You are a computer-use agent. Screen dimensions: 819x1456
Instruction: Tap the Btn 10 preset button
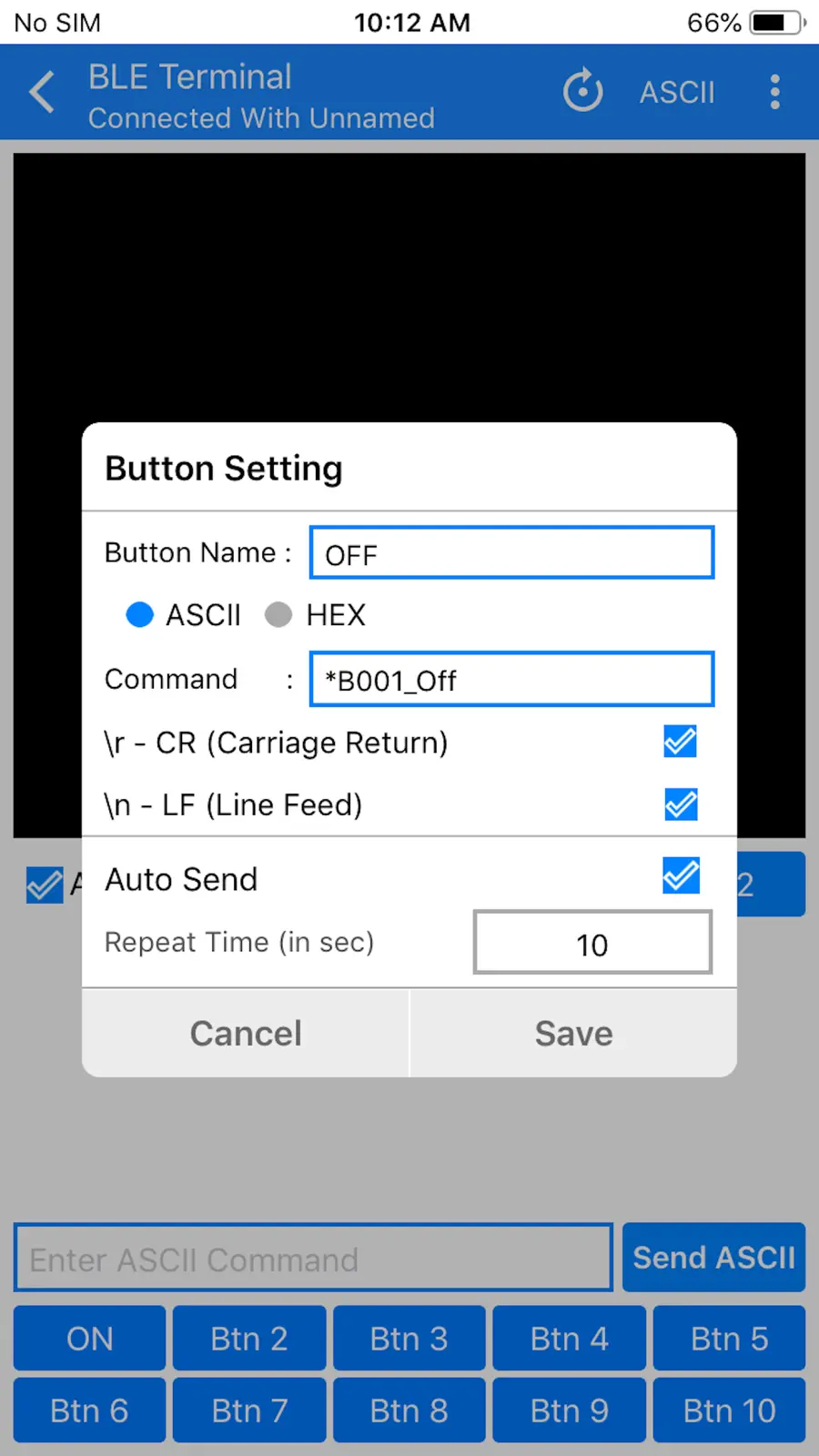[730, 1410]
